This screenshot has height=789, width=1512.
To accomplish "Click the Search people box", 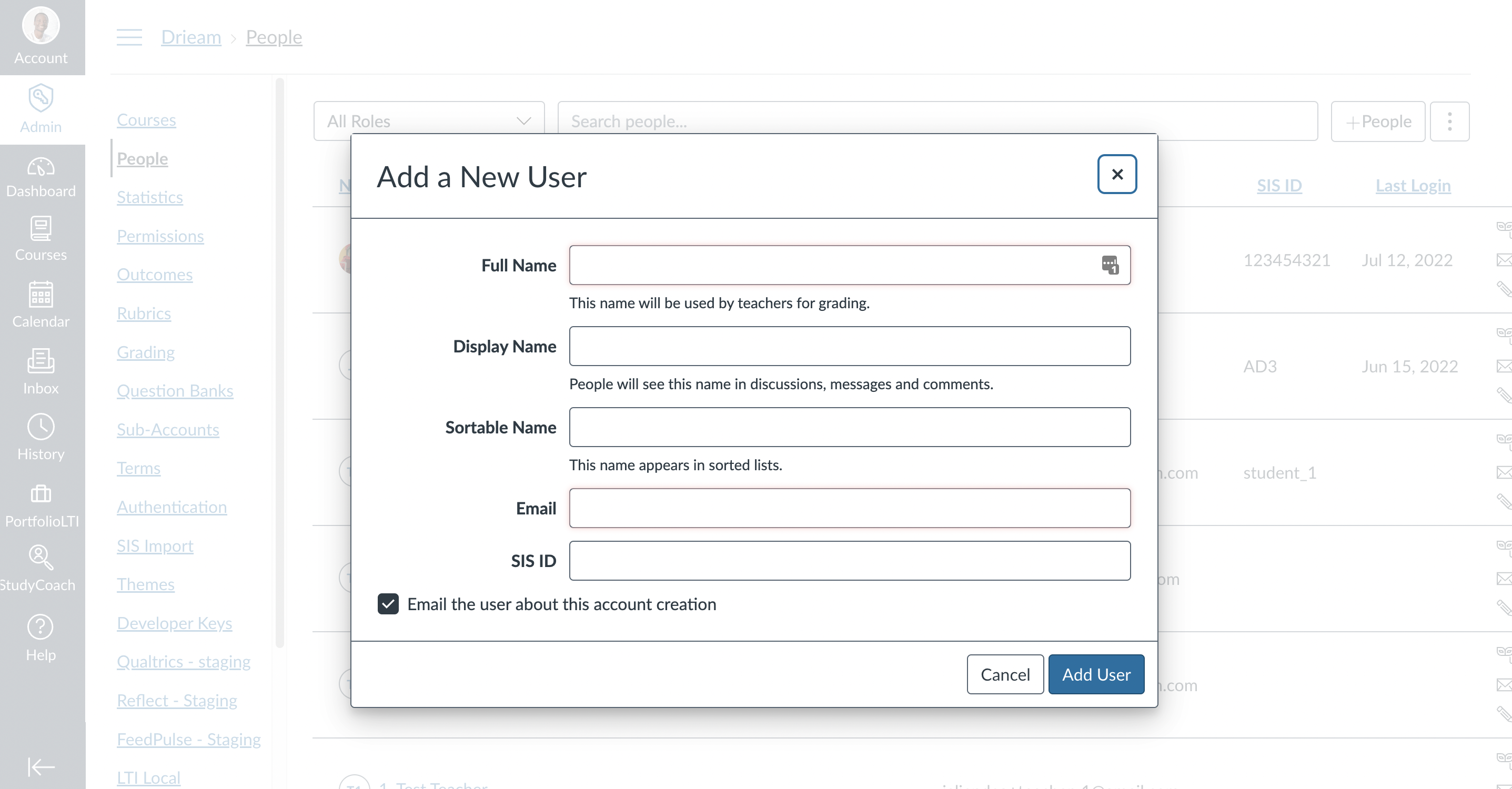I will click(x=938, y=122).
